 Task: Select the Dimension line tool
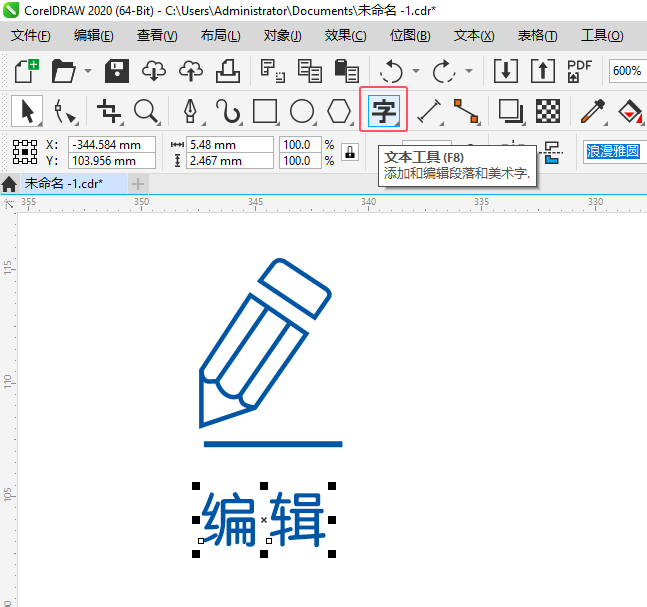click(429, 111)
